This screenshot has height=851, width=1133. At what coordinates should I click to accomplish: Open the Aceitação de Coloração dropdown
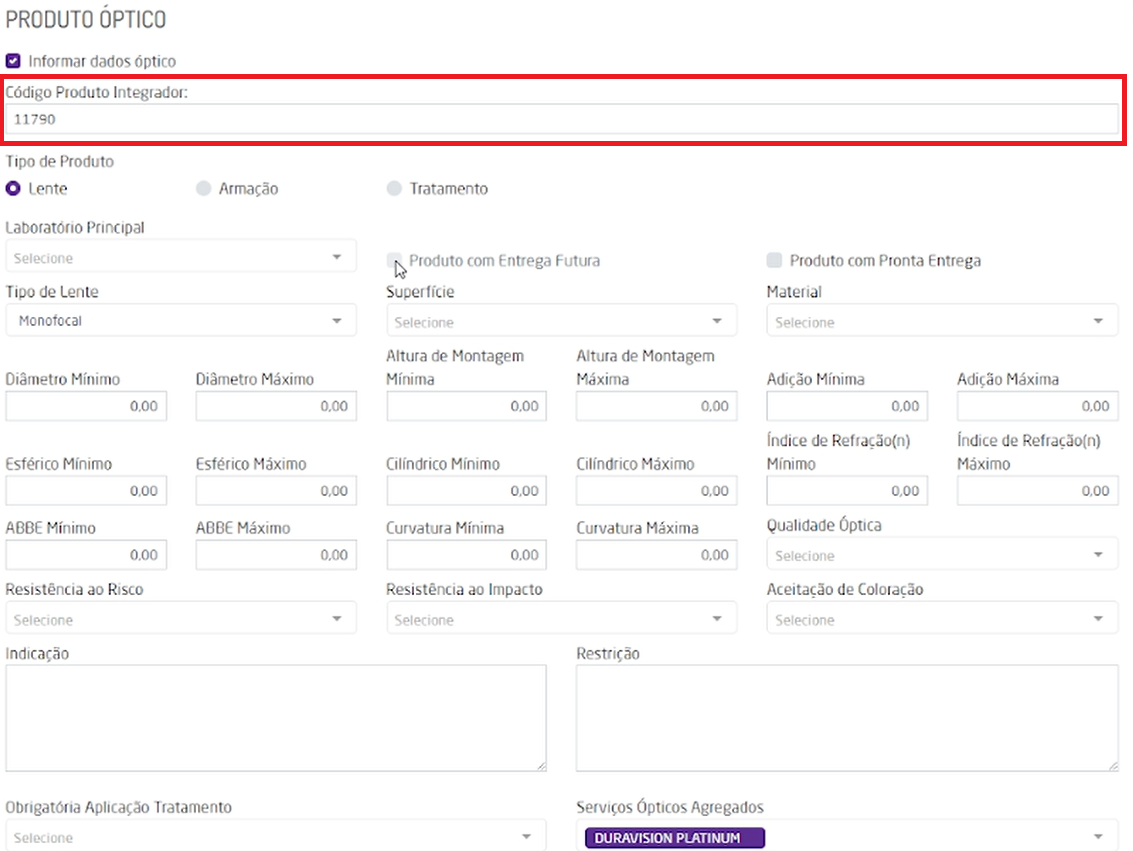pos(942,620)
